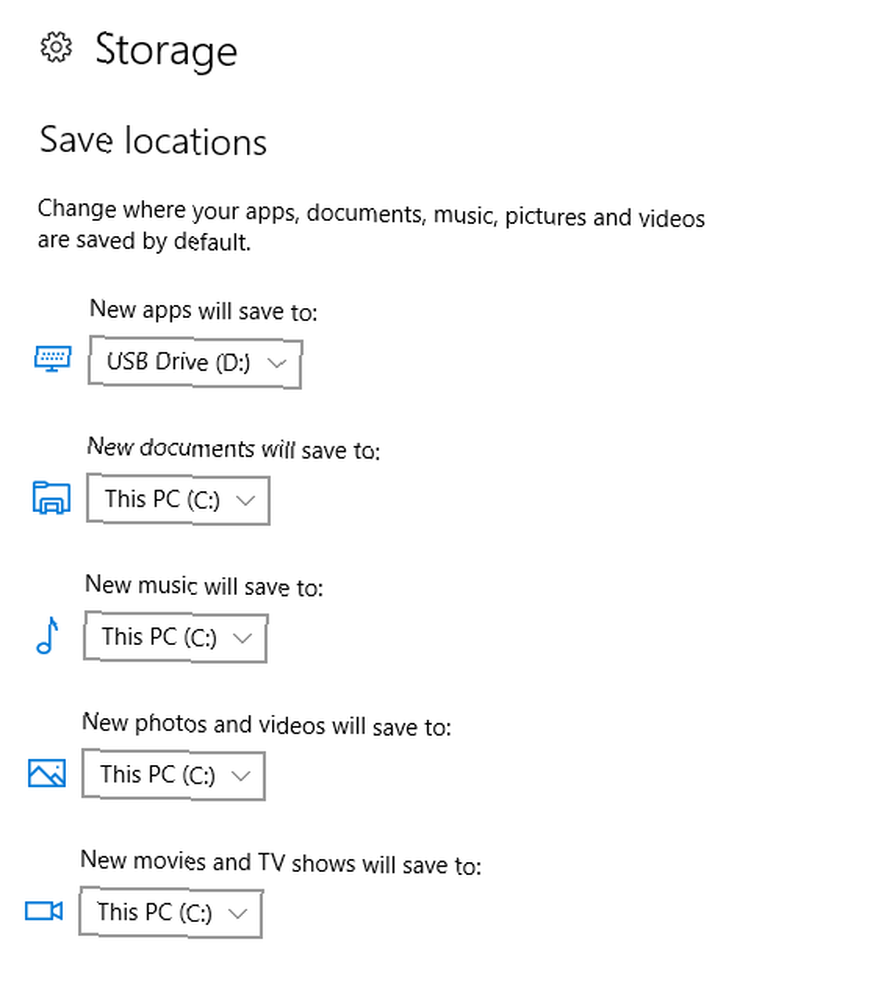Open the new apps USB Drive (D:) dropdown
The width and height of the screenshot is (873, 1000).
(x=194, y=362)
